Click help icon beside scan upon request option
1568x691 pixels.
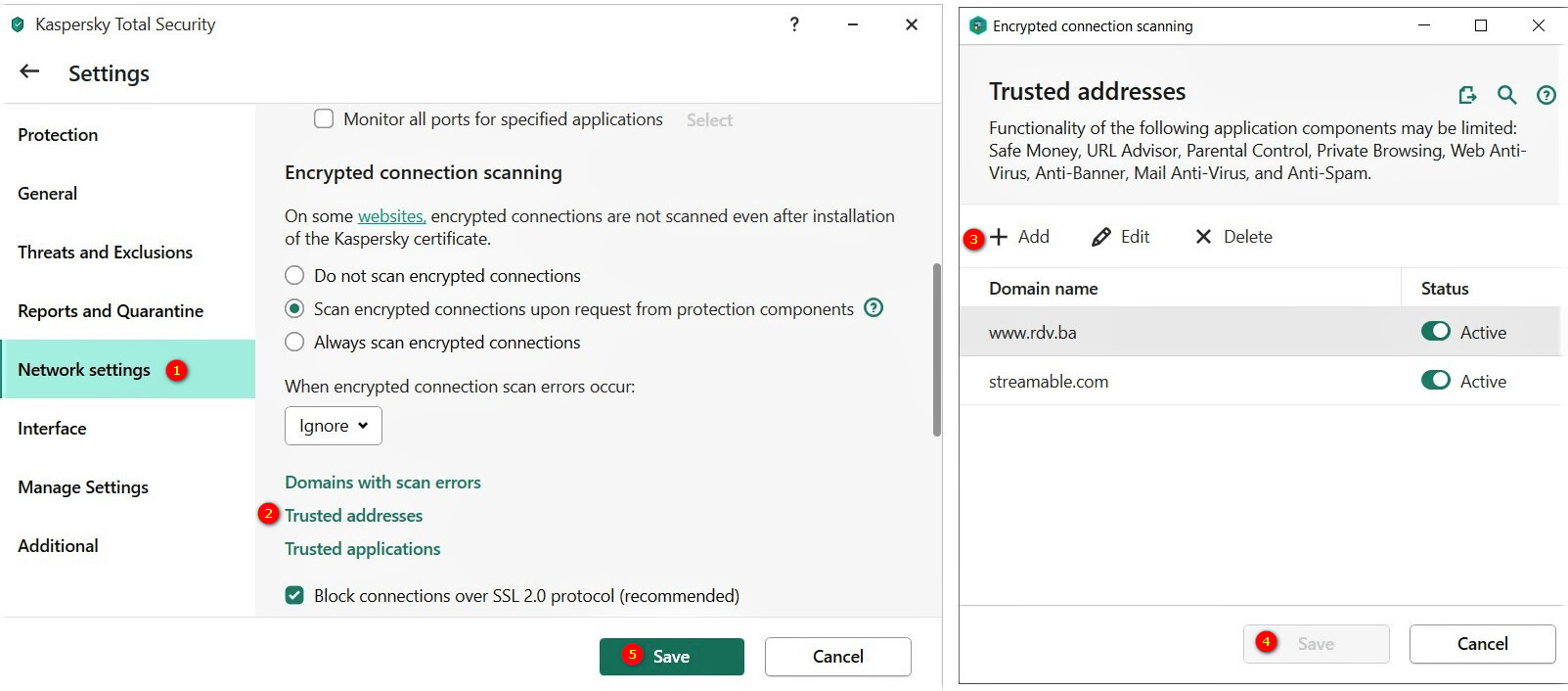coord(874,307)
